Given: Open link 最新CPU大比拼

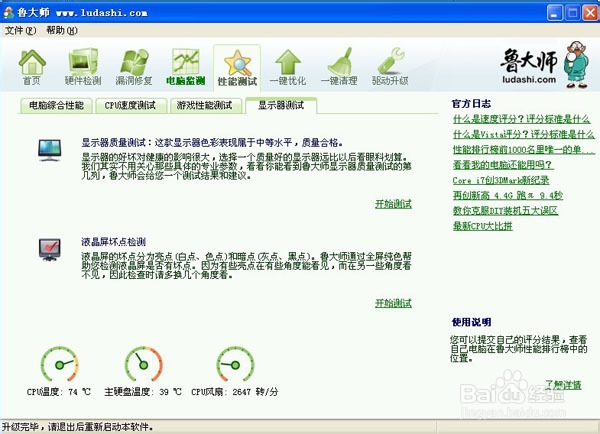Looking at the screenshot, I should (483, 226).
